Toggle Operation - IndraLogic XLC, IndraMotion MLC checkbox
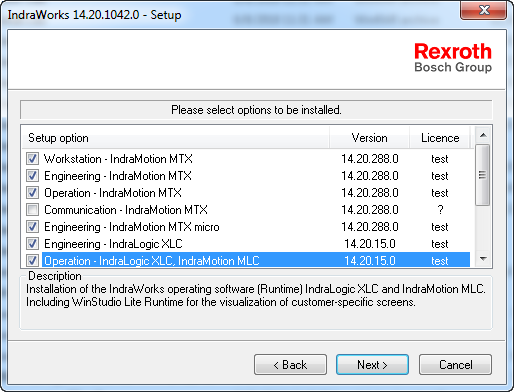Image resolution: width=514 pixels, height=392 pixels. pyautogui.click(x=32, y=260)
